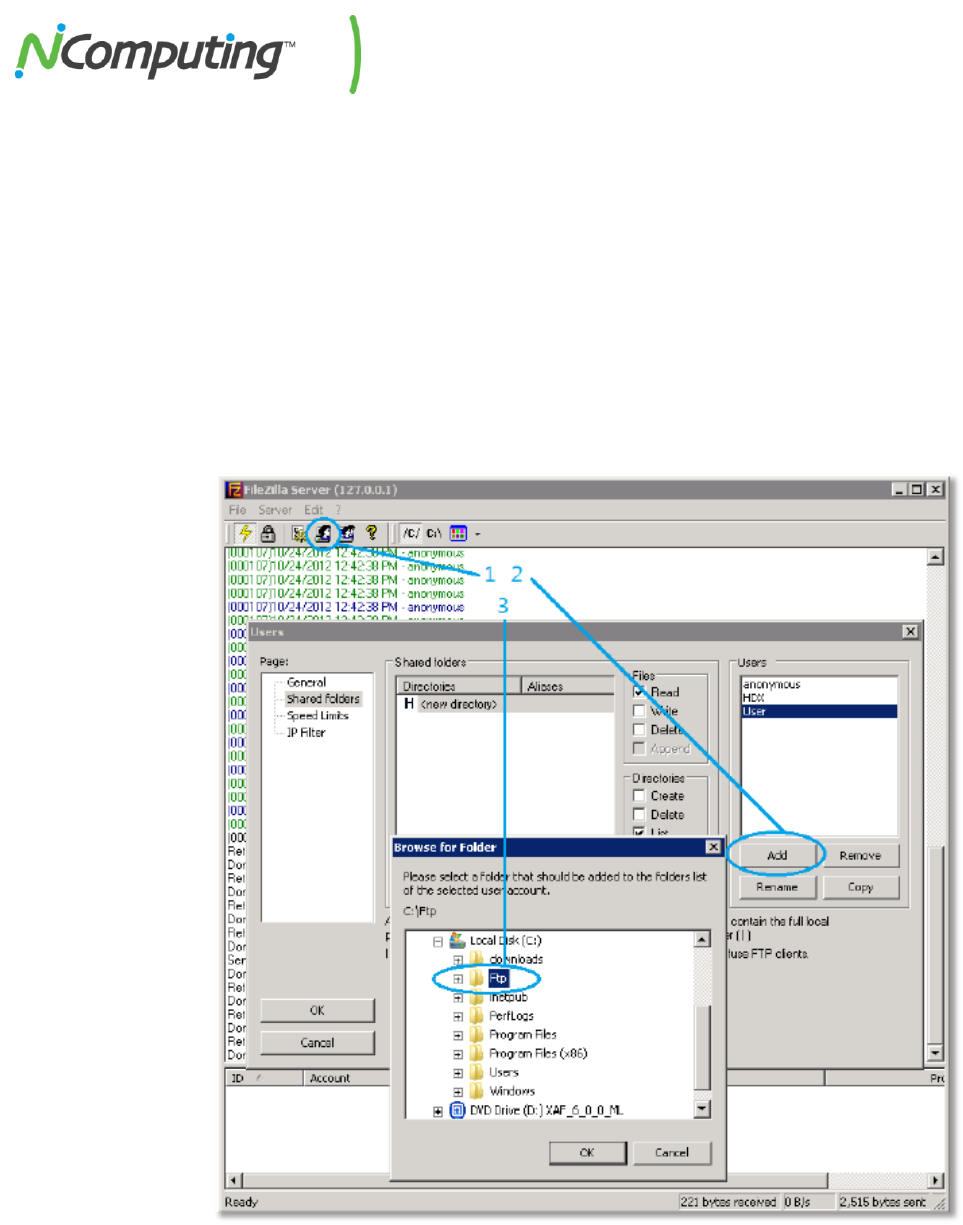Select the General page in Users dialog
This screenshot has height=1225, width=963.
pos(306,682)
